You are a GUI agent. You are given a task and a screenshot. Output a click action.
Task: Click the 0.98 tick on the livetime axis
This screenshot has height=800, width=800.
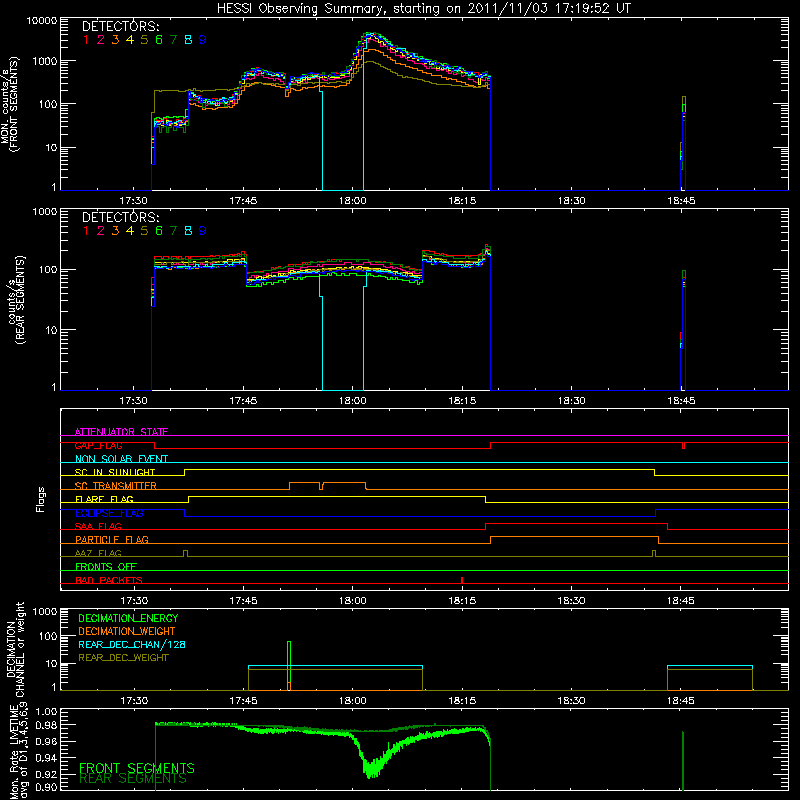point(46,726)
